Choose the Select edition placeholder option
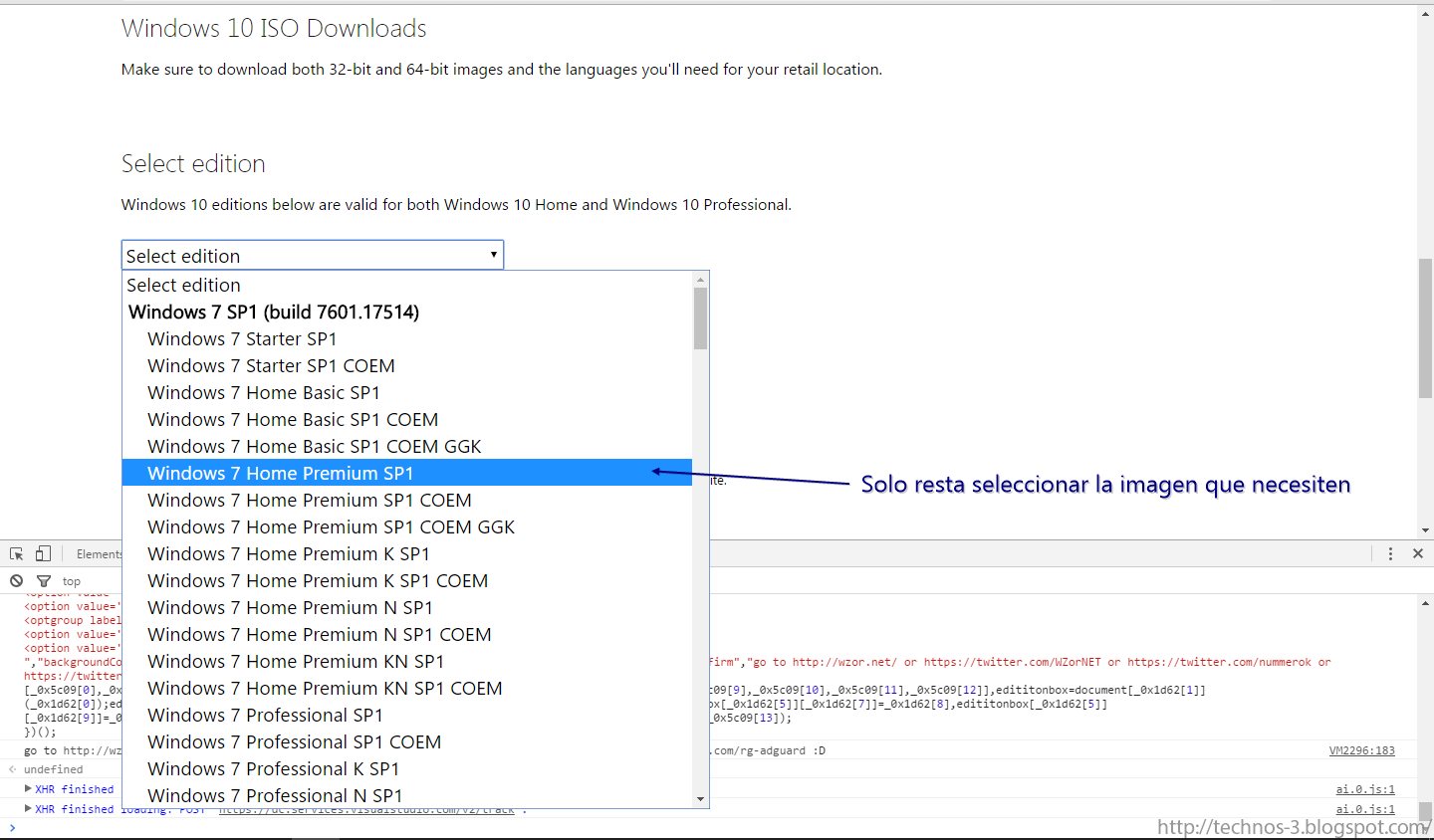This screenshot has width=1434, height=840. [x=406, y=285]
